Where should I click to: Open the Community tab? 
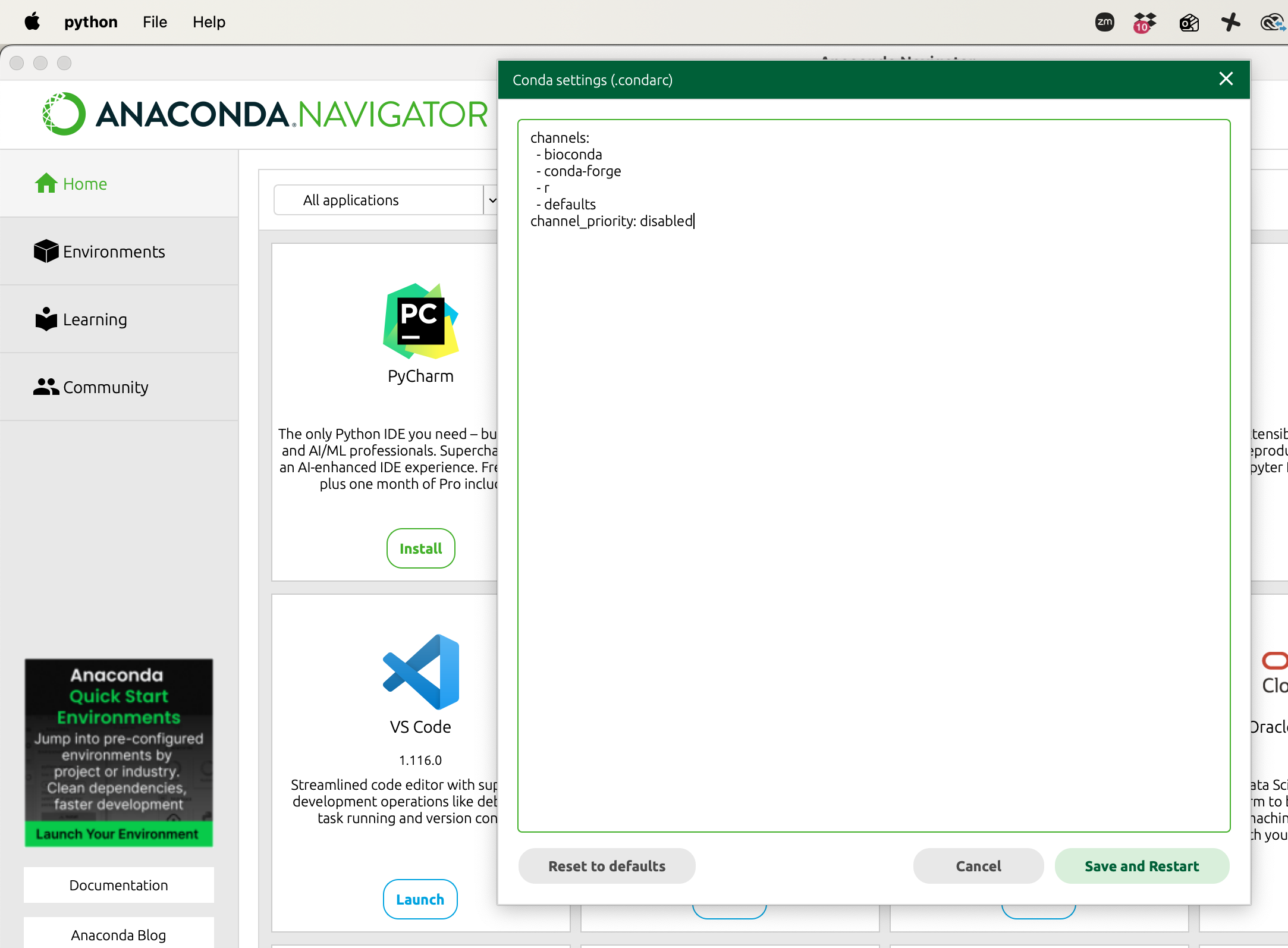[119, 387]
